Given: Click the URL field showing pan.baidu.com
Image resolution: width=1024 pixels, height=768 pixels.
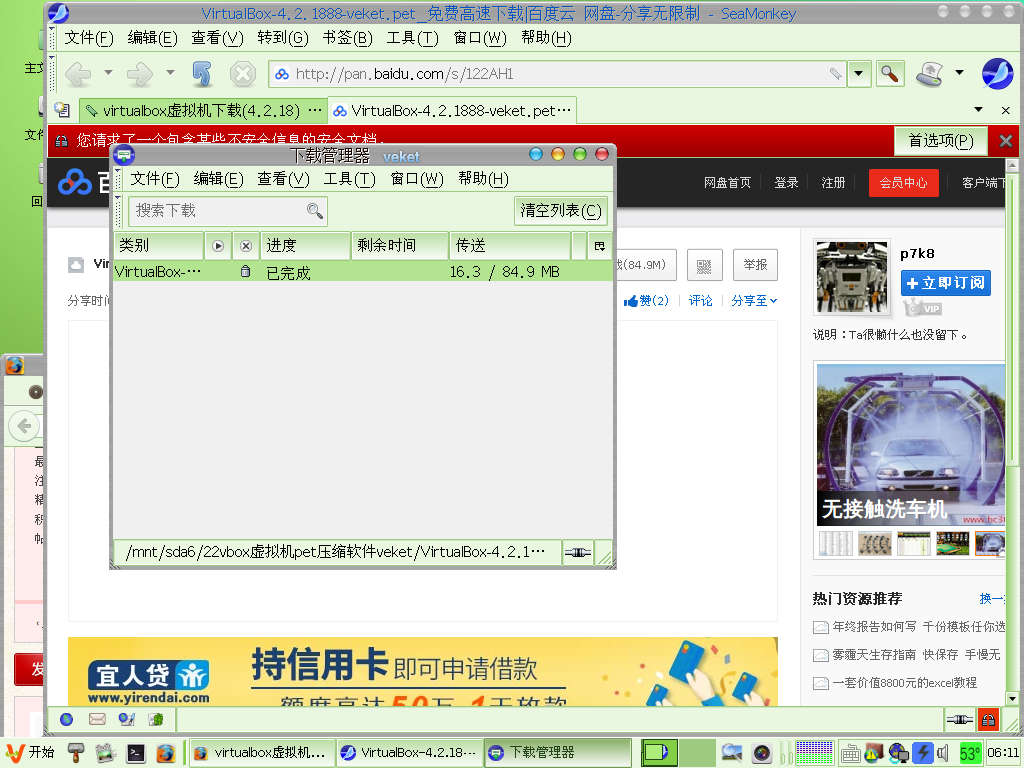Looking at the screenshot, I should (557, 74).
